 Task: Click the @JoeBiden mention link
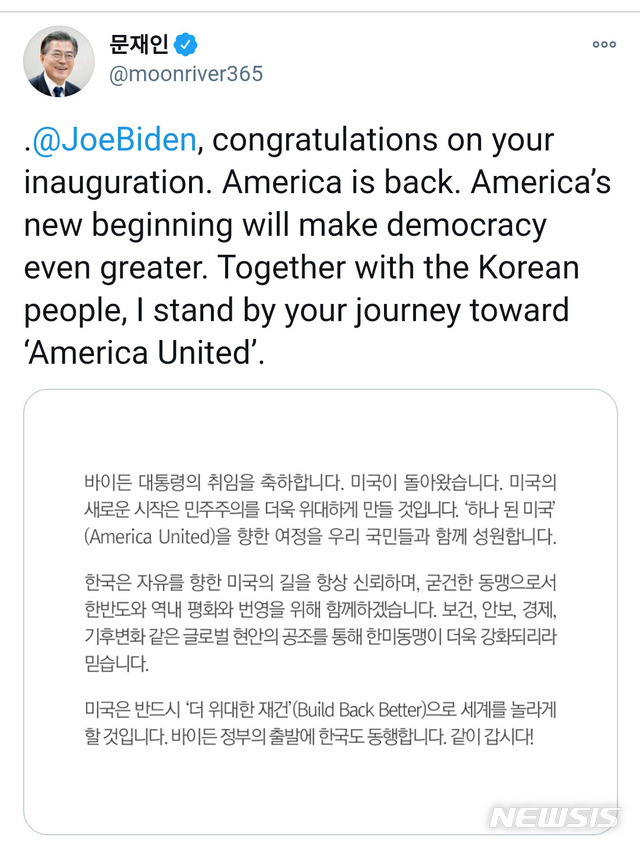coord(114,139)
